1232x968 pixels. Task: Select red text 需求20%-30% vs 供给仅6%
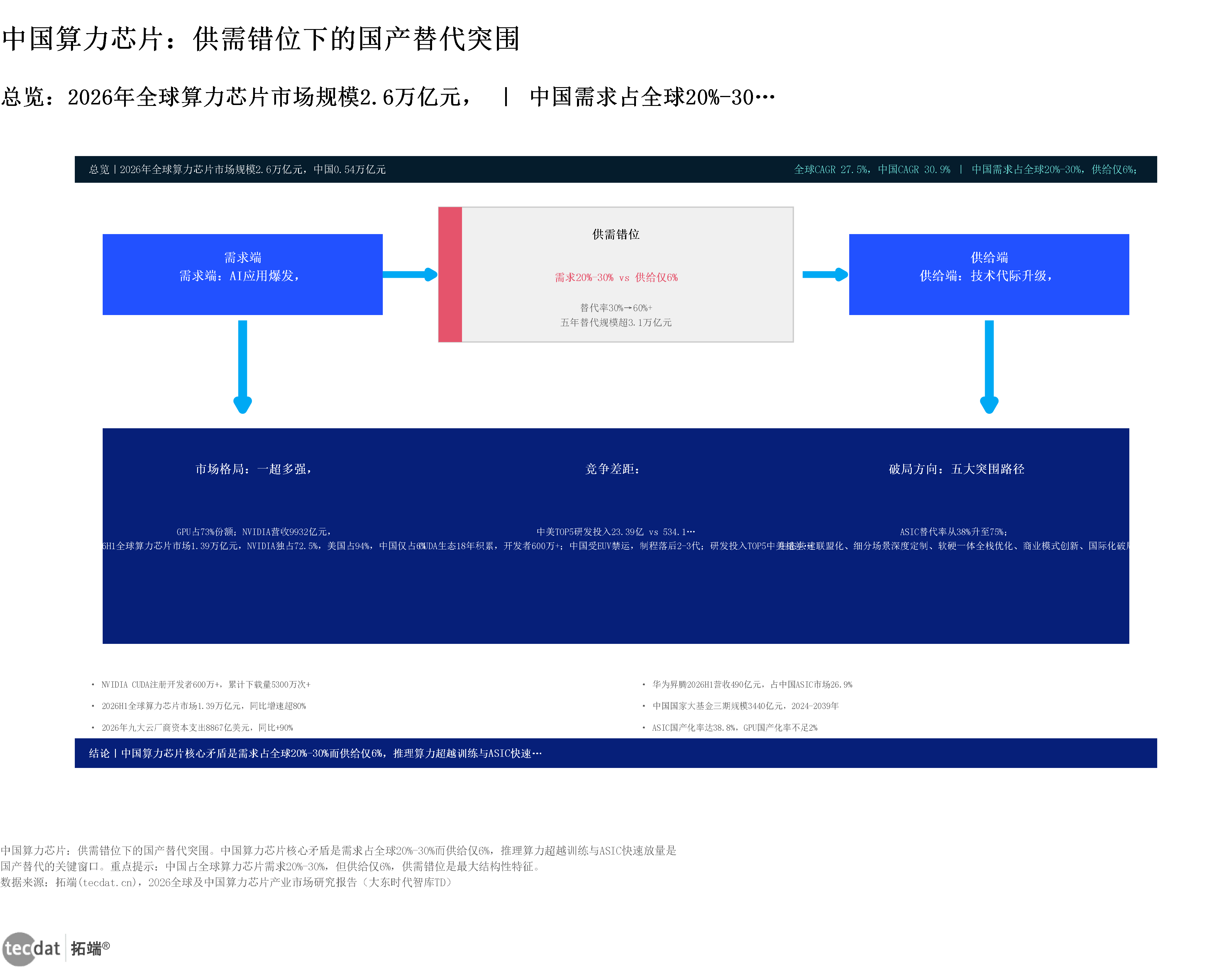click(x=616, y=277)
